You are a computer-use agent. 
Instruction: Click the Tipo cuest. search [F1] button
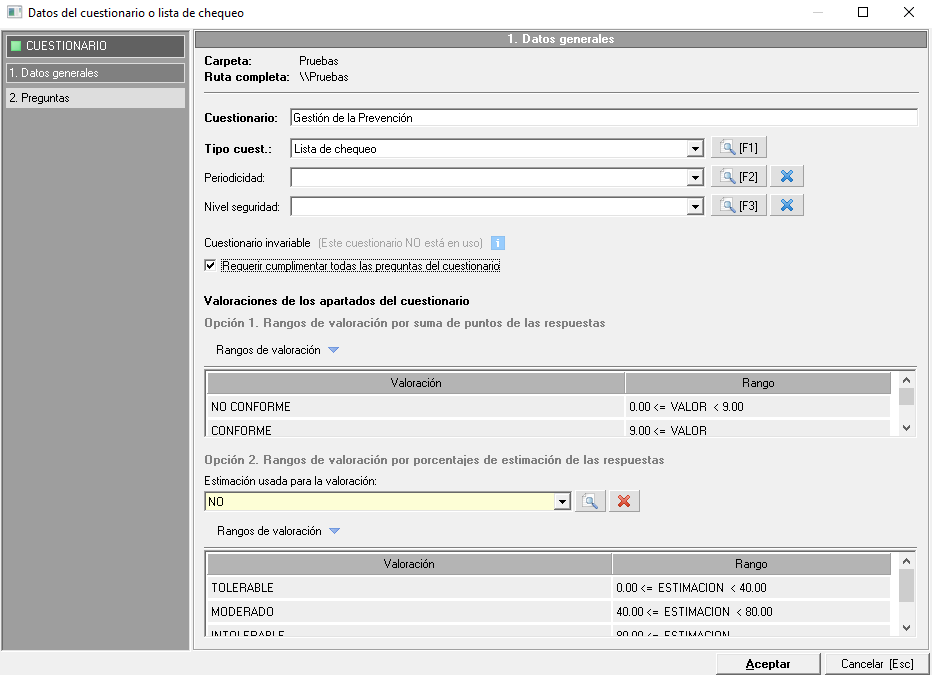739,148
